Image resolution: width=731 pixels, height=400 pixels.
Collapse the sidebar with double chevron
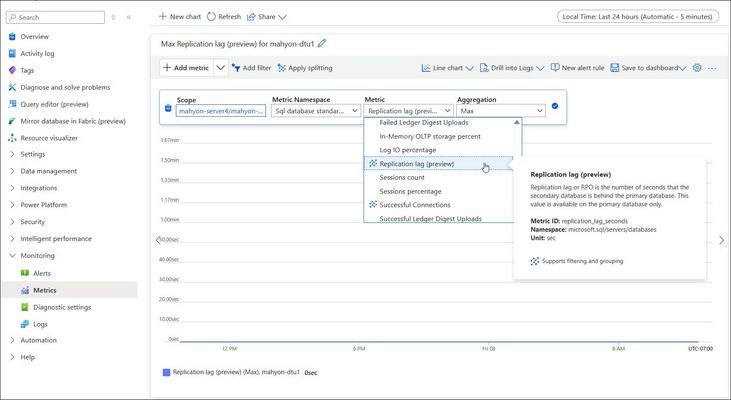(129, 17)
